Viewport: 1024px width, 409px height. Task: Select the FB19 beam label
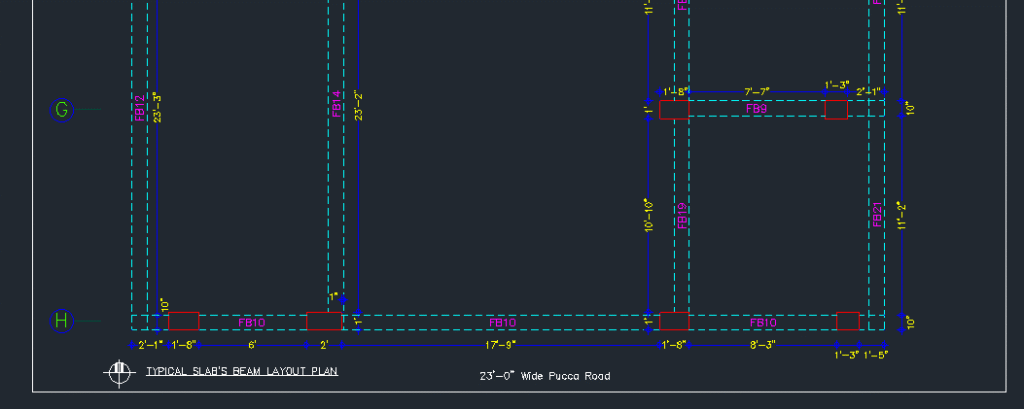click(682, 215)
